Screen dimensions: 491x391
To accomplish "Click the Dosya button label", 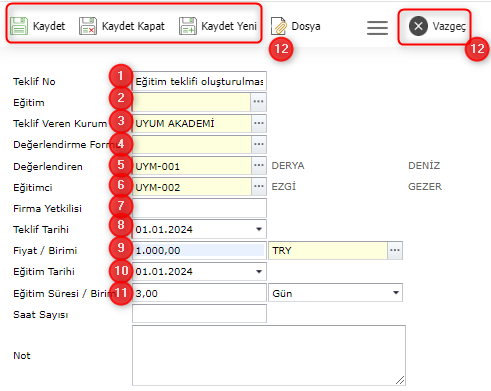I will 306,26.
